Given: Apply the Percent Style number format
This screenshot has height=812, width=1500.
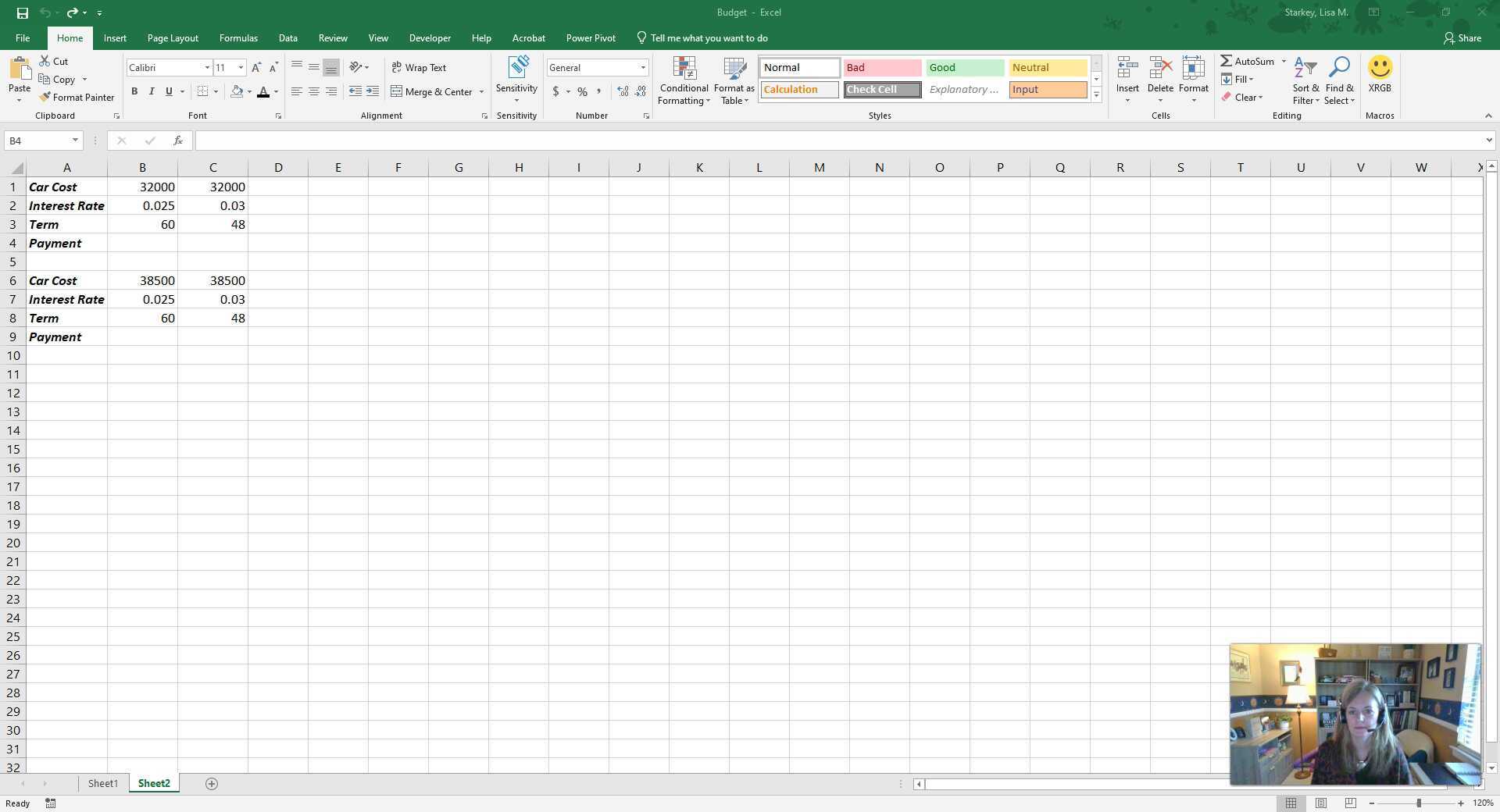Looking at the screenshot, I should click(581, 91).
